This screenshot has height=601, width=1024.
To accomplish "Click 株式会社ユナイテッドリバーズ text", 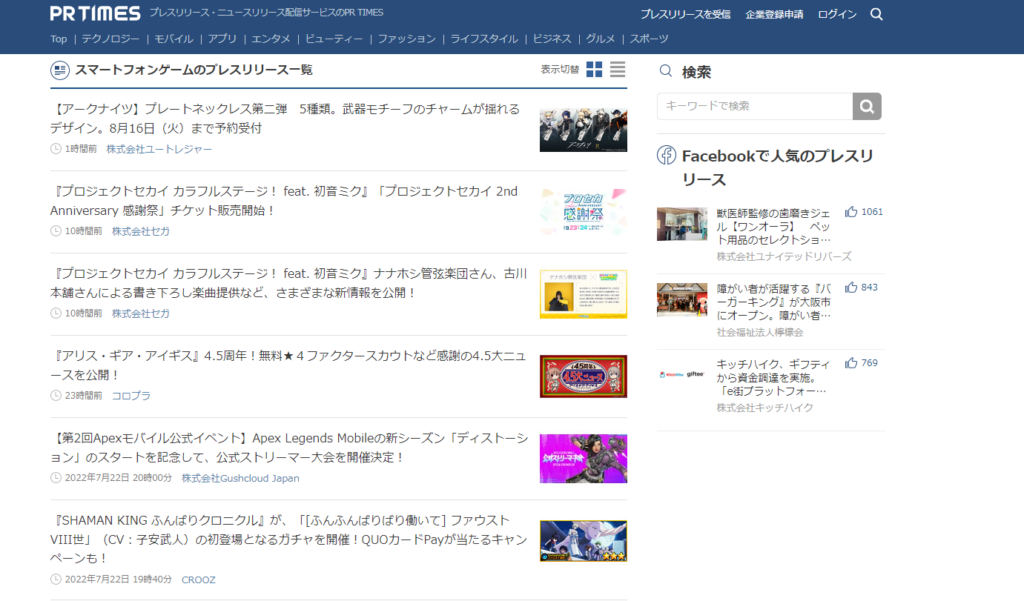I will point(784,256).
